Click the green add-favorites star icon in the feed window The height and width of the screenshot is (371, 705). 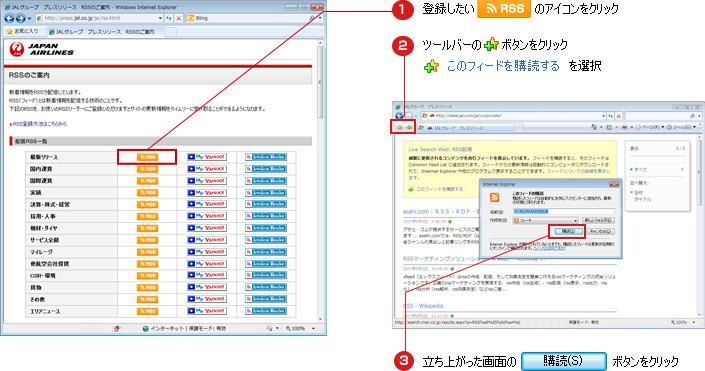coord(409,128)
